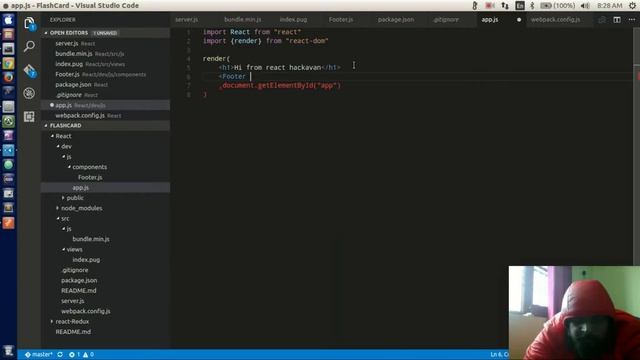Open the Chrome icon in the Ubuntu launcher
The image size is (640, 360).
click(x=8, y=63)
